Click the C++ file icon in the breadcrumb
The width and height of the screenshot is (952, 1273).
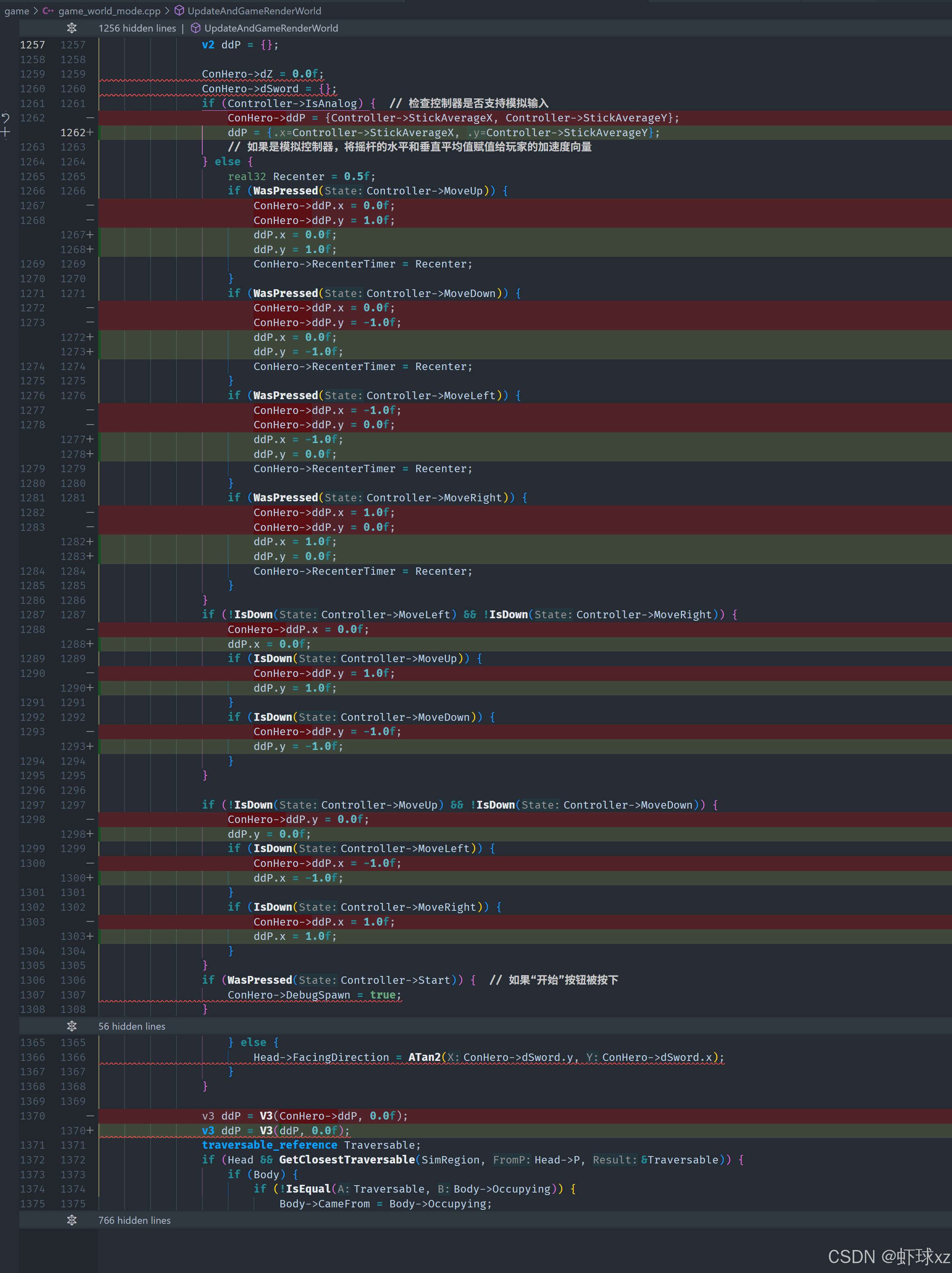[48, 11]
